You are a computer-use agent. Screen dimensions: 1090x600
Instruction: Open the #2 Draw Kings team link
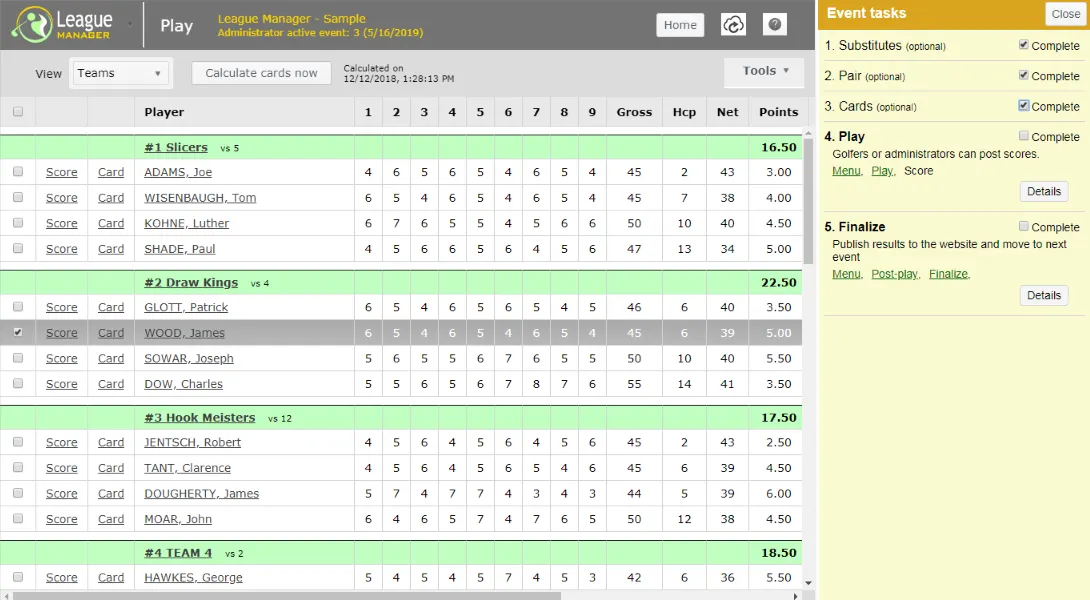coord(190,283)
